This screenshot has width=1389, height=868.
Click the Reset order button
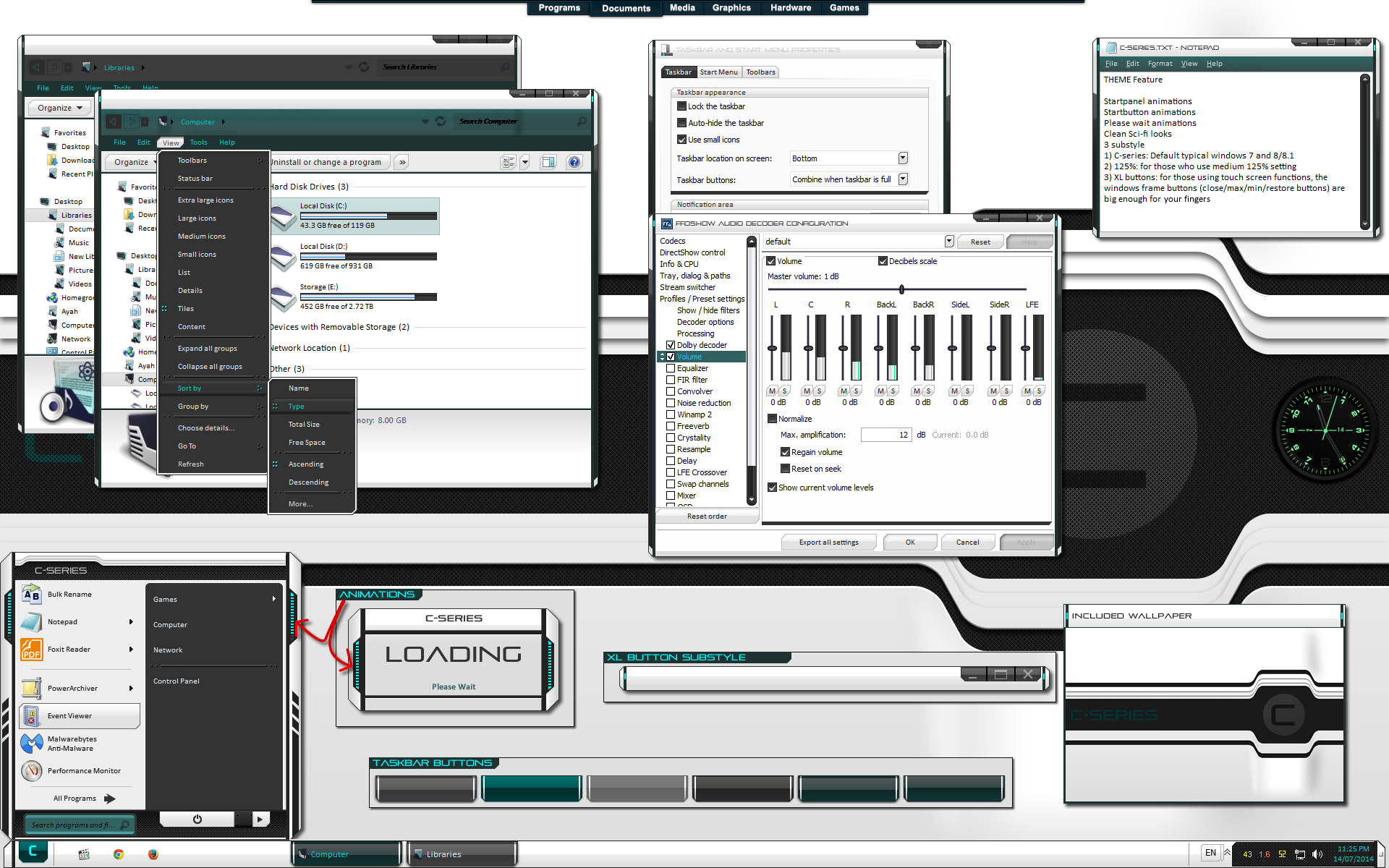pos(707,516)
